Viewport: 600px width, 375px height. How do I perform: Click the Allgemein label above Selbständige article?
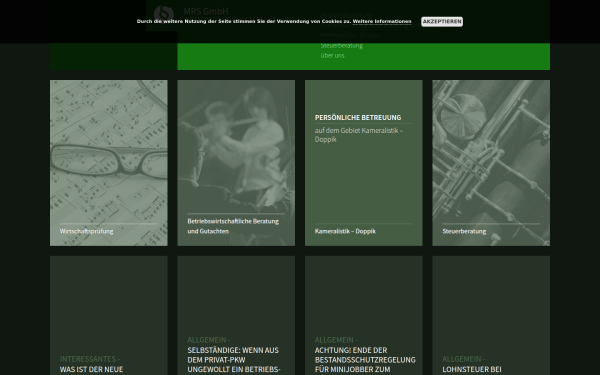tap(209, 340)
